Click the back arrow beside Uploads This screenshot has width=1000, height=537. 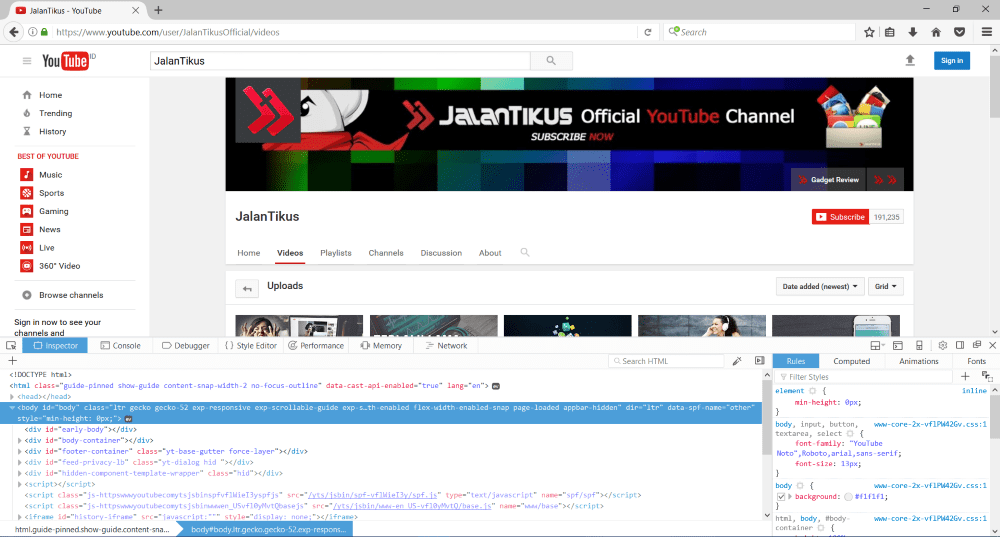click(x=247, y=288)
